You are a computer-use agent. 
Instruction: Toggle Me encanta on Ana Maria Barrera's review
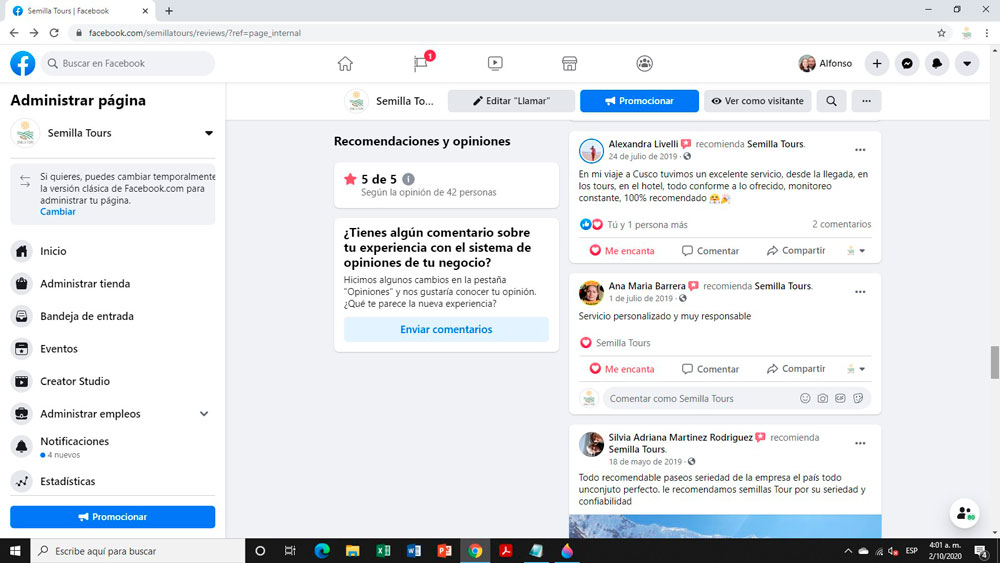coord(622,369)
